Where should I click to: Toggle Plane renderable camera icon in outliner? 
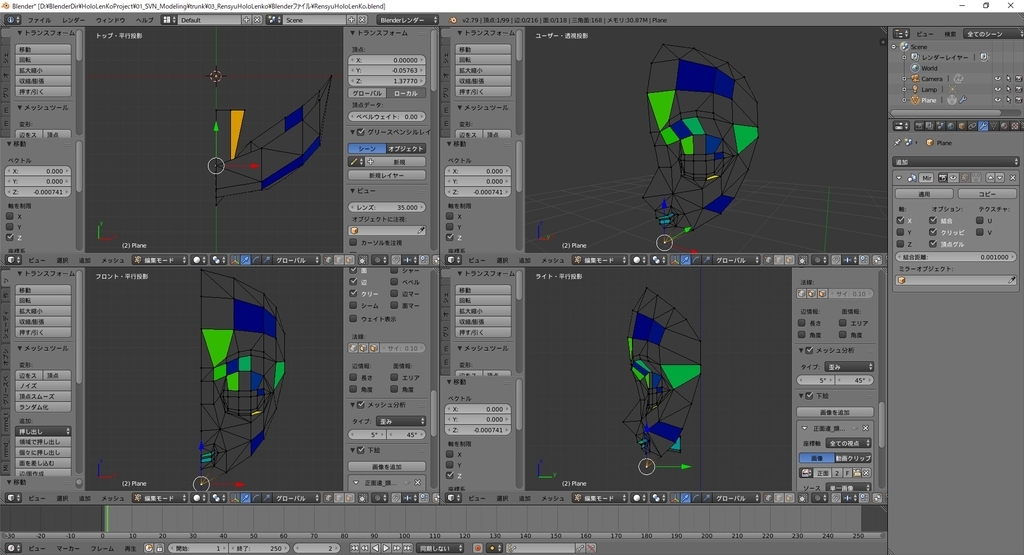pyautogui.click(x=1018, y=100)
